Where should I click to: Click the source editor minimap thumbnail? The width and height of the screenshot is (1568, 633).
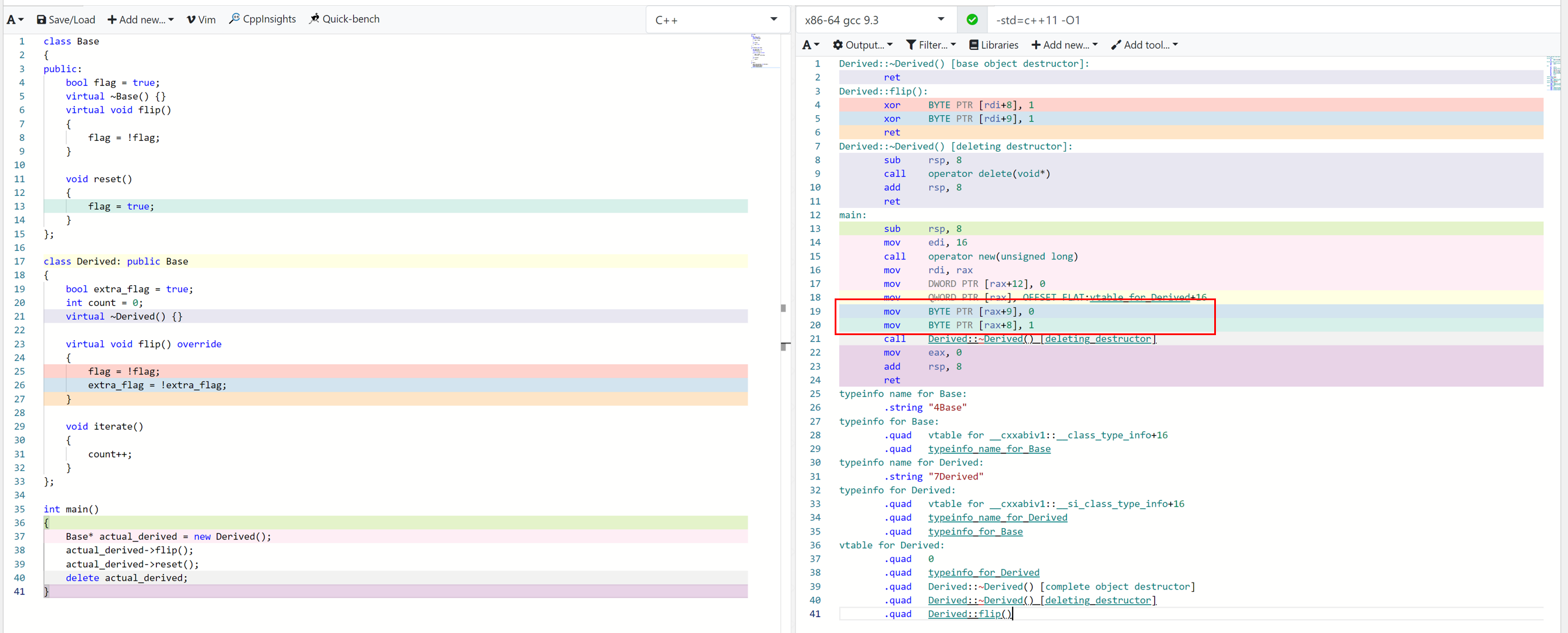coord(759,50)
